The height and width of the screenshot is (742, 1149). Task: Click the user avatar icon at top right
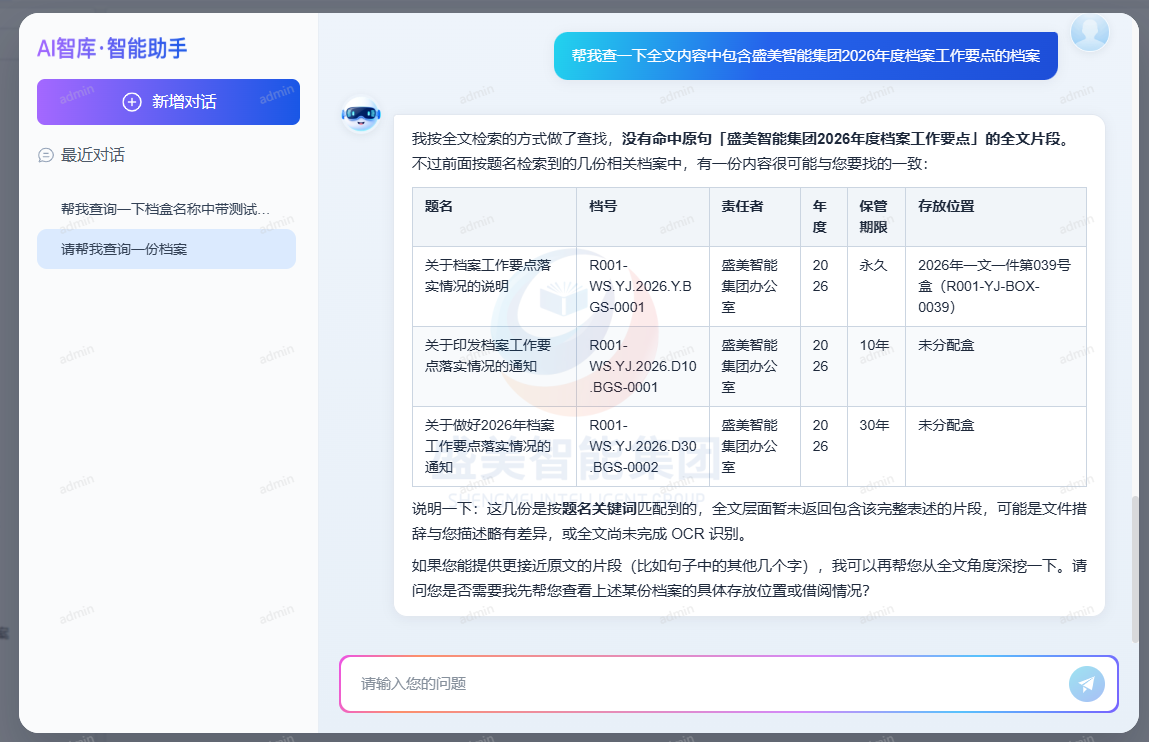coord(1090,31)
